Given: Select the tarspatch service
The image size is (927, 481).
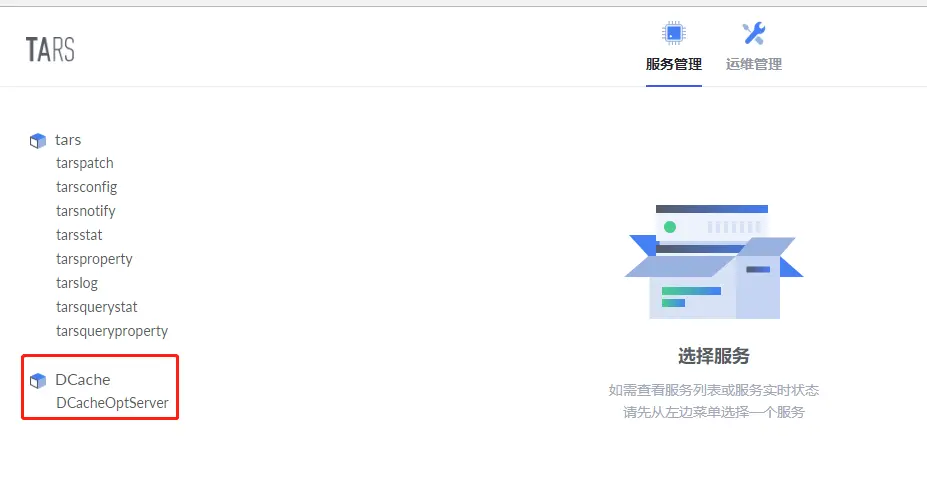Looking at the screenshot, I should [85, 163].
